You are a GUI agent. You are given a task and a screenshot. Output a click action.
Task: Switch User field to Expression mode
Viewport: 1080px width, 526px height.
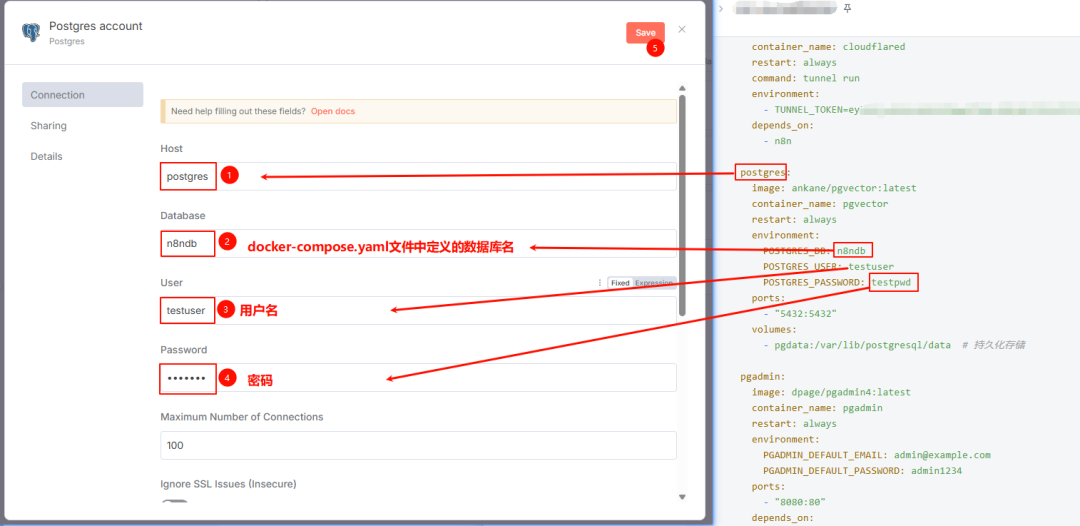pyautogui.click(x=654, y=283)
